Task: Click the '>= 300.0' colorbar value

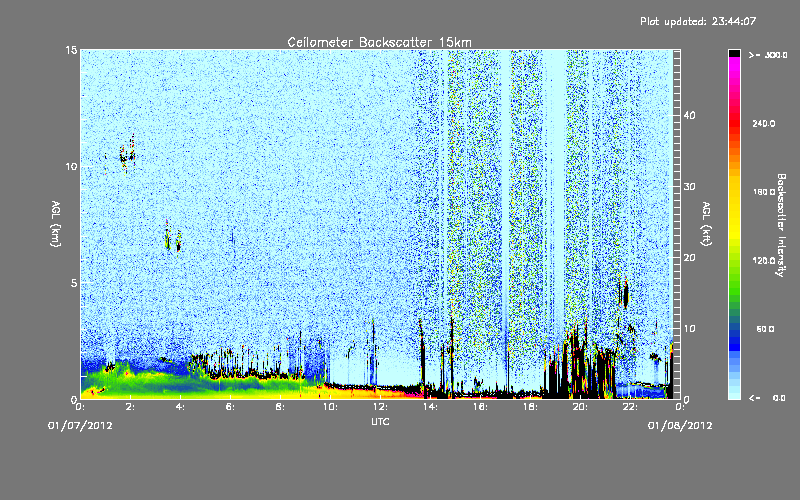Action: point(768,55)
